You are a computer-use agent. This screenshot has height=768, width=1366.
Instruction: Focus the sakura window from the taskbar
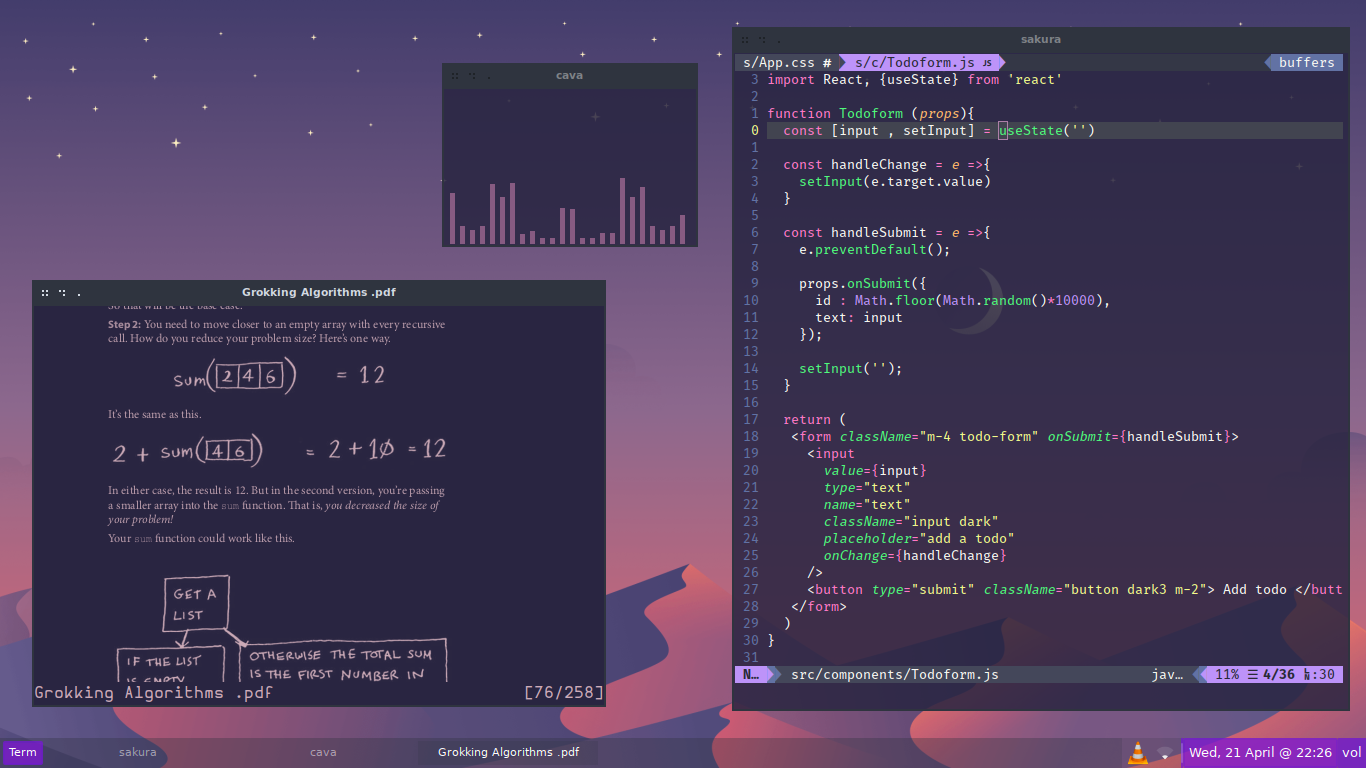coord(138,753)
